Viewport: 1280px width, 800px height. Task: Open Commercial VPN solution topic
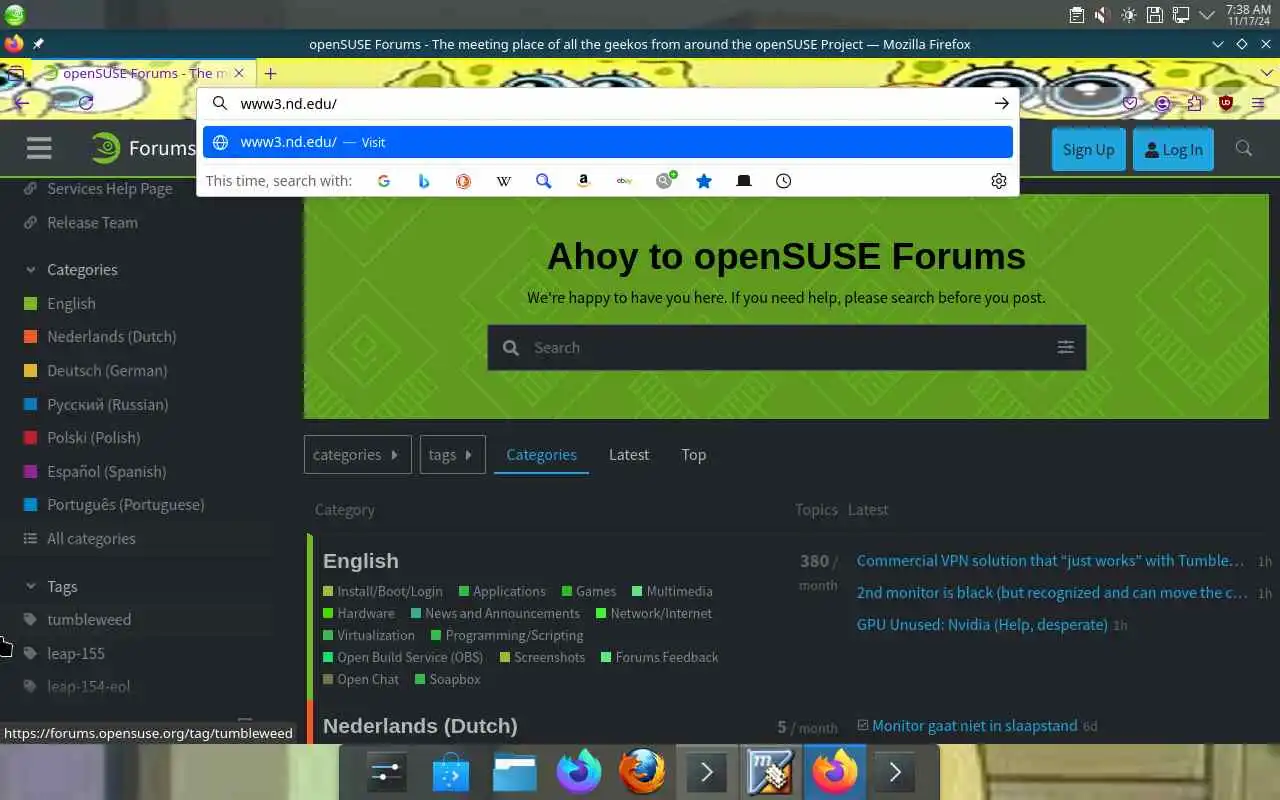point(1050,561)
